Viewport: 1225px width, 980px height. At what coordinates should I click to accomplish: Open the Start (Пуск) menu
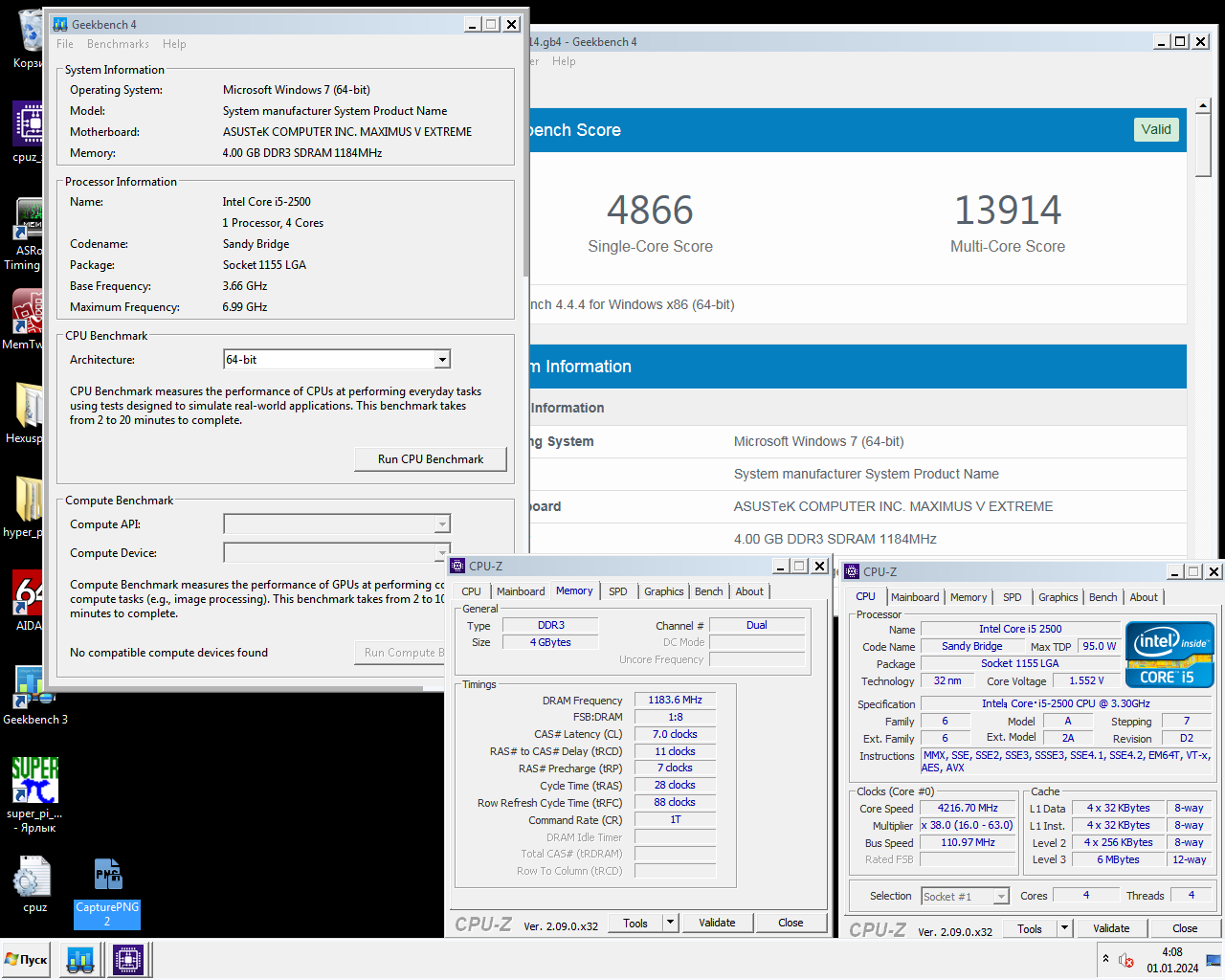point(27,959)
